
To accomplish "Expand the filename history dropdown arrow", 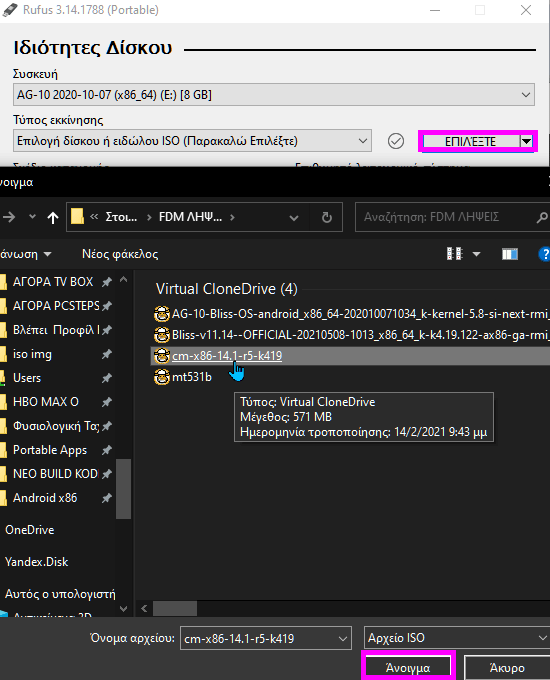I will [x=342, y=638].
